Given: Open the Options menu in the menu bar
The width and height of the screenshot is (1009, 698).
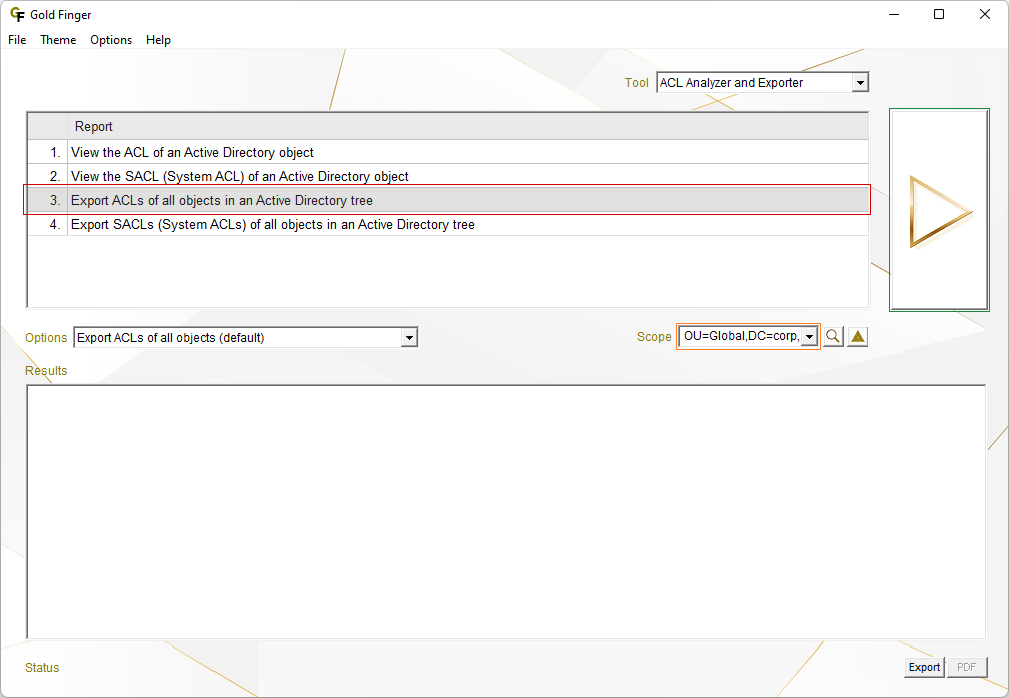Looking at the screenshot, I should coord(111,40).
